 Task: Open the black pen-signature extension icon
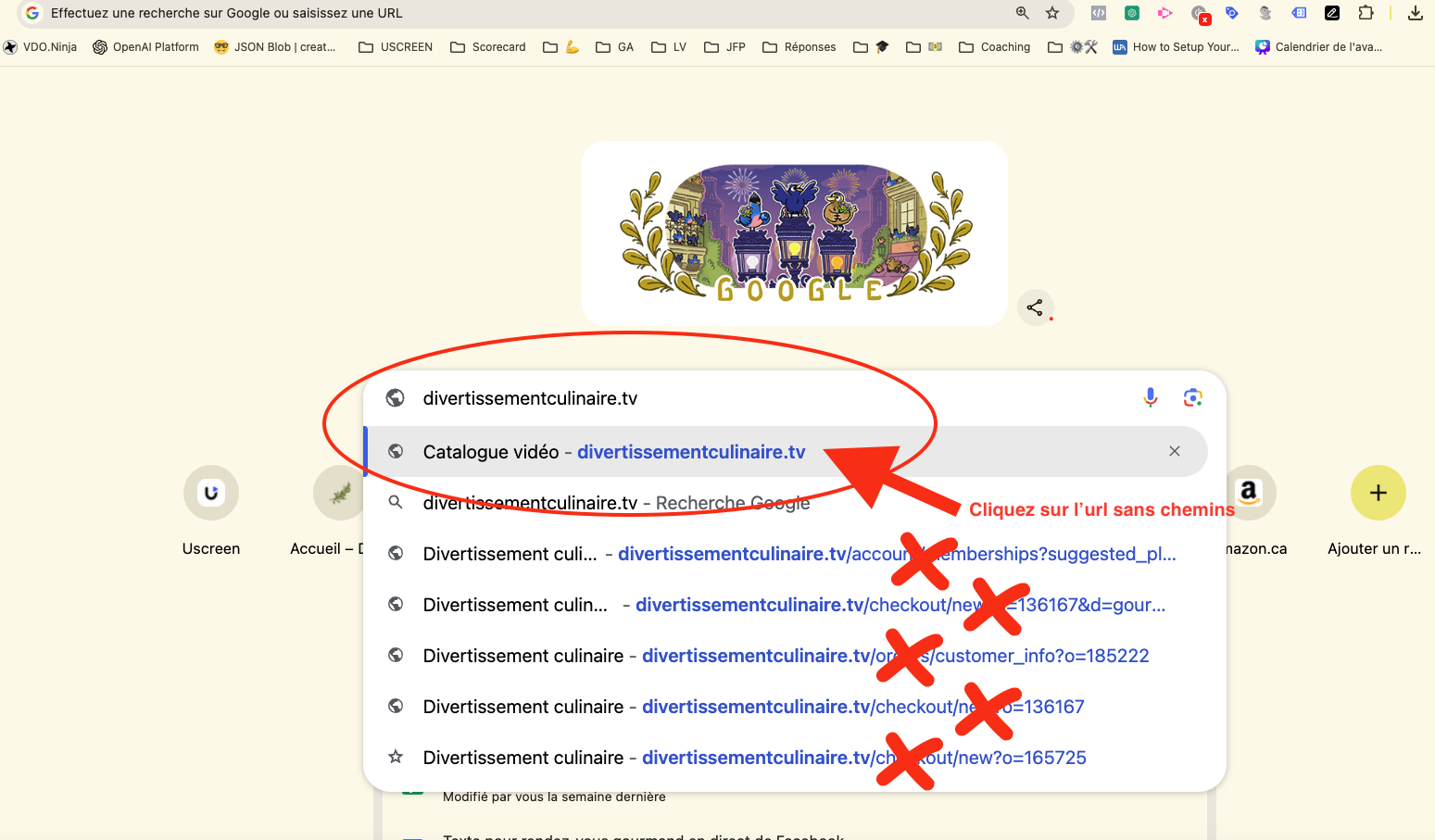pyautogui.click(x=1332, y=13)
